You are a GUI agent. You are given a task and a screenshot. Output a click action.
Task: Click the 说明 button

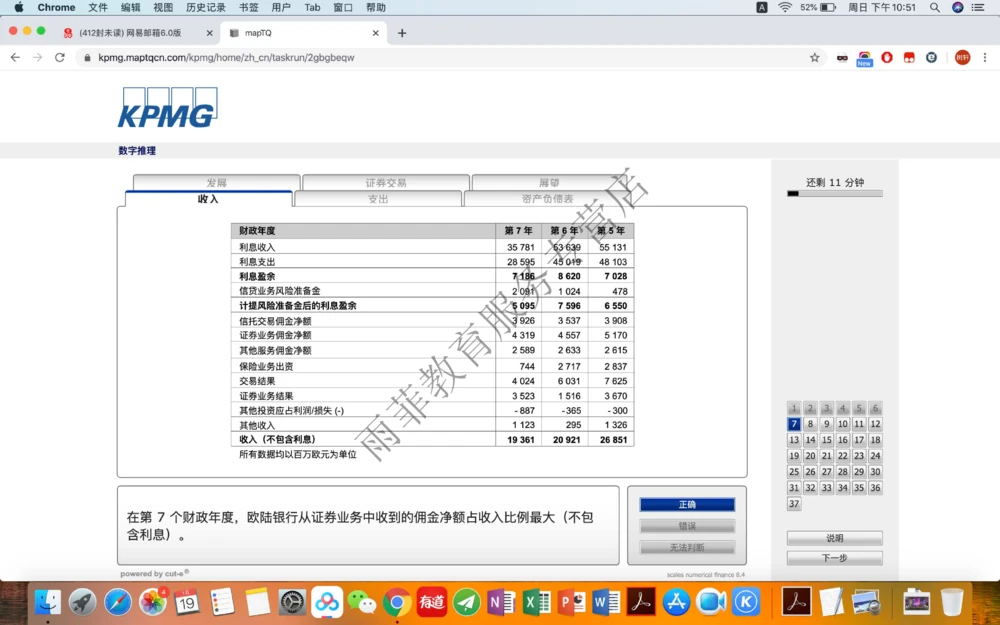click(x=834, y=537)
